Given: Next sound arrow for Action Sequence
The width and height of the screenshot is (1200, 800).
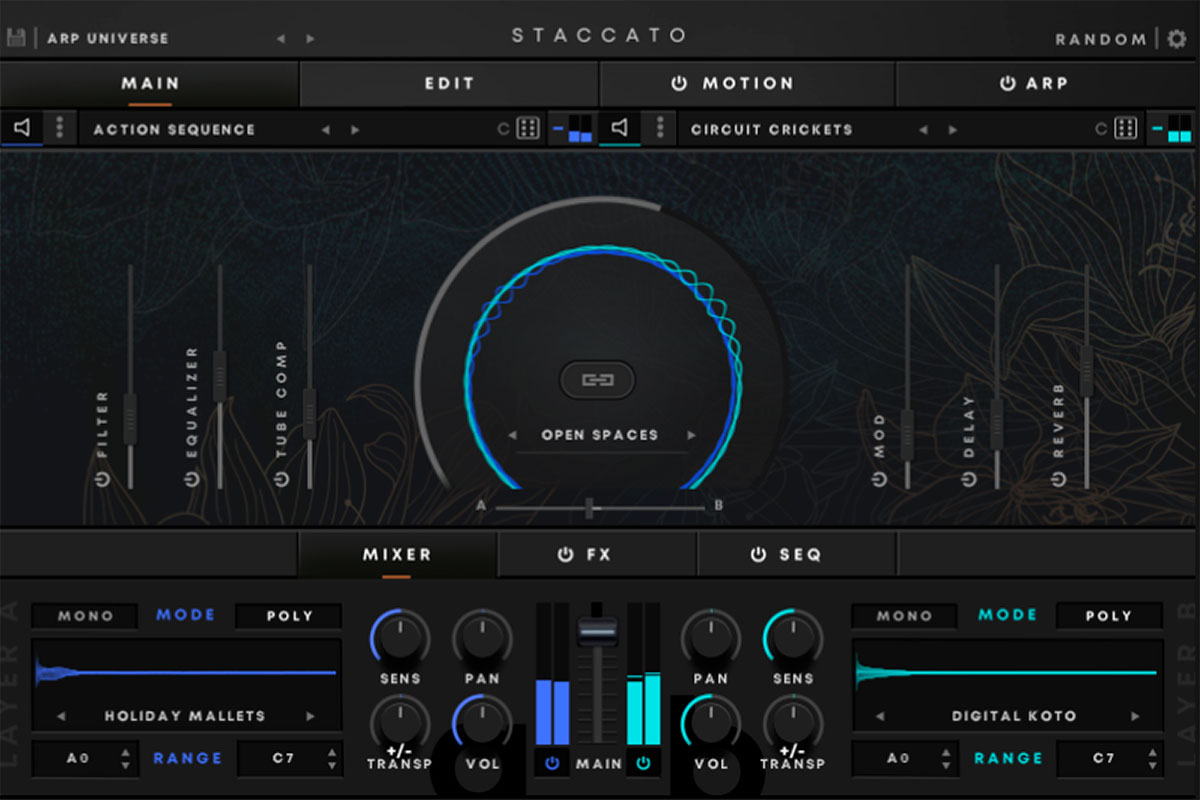Looking at the screenshot, I should pyautogui.click(x=355, y=130).
